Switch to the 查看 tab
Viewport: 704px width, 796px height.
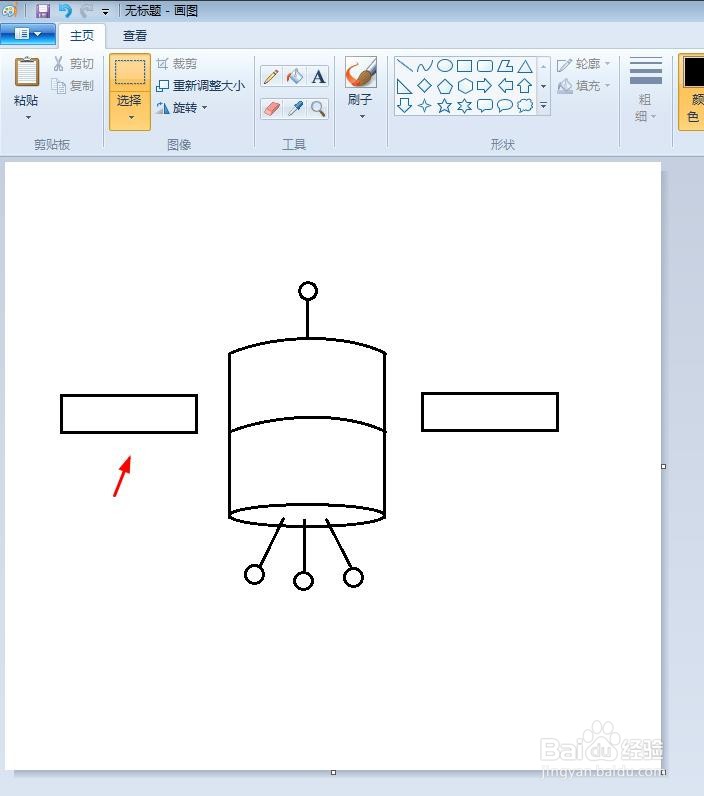click(135, 36)
